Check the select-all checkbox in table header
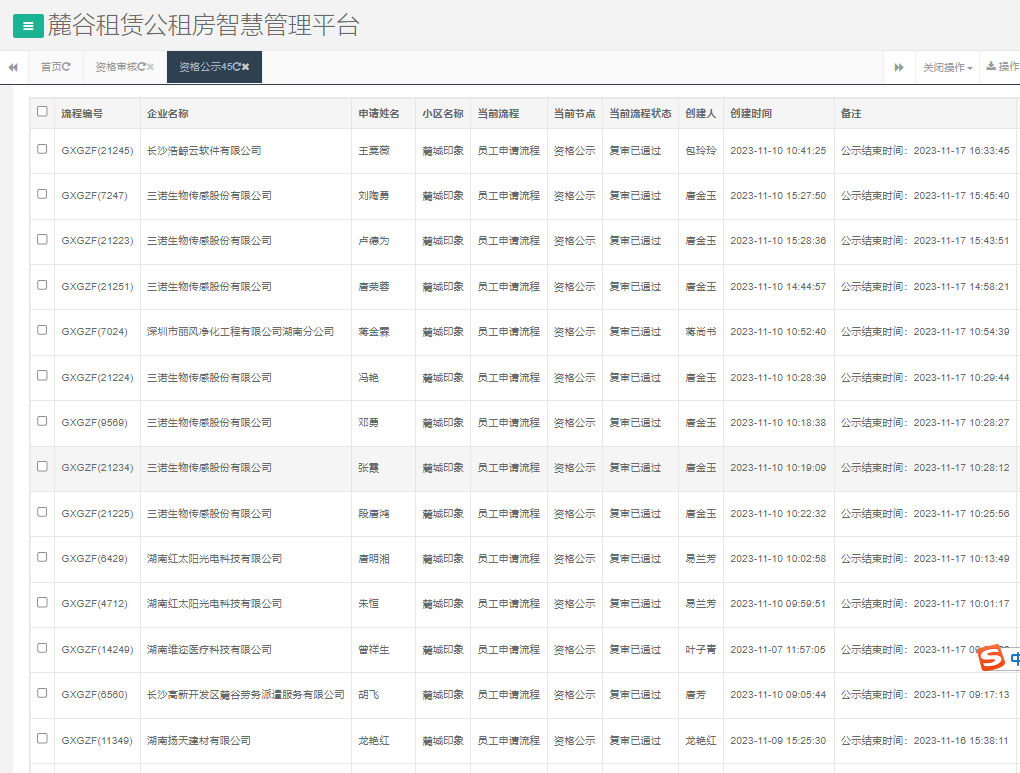This screenshot has width=1020, height=773. pos(40,113)
